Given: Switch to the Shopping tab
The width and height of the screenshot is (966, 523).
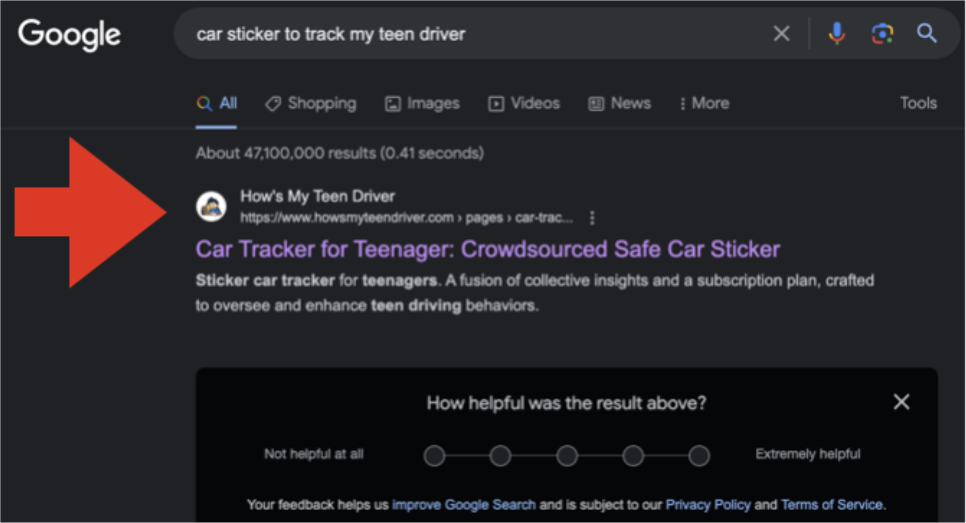Looking at the screenshot, I should click(x=310, y=103).
